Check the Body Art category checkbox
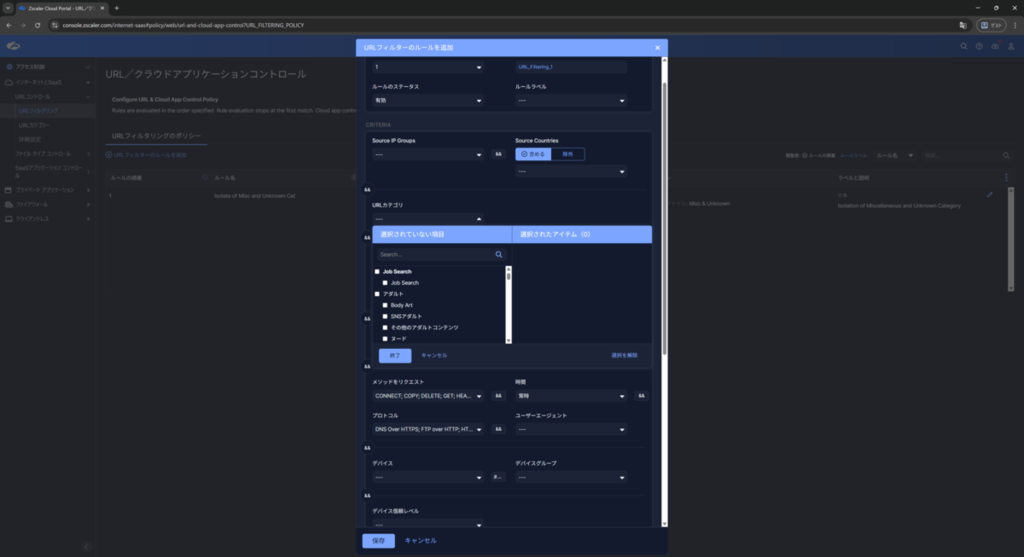The image size is (1024, 557). [386, 305]
